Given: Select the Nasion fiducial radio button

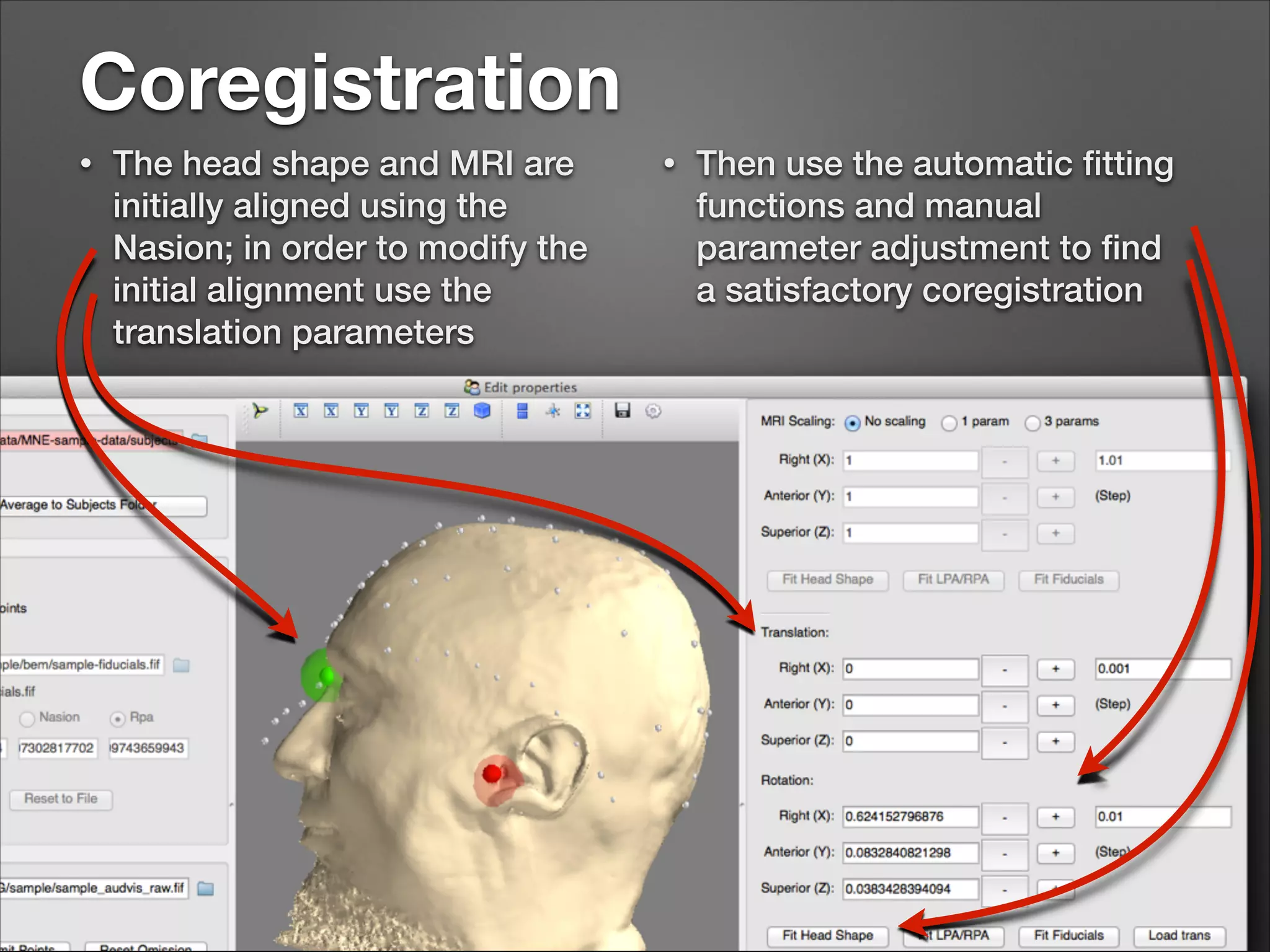Looking at the screenshot, I should tap(27, 718).
